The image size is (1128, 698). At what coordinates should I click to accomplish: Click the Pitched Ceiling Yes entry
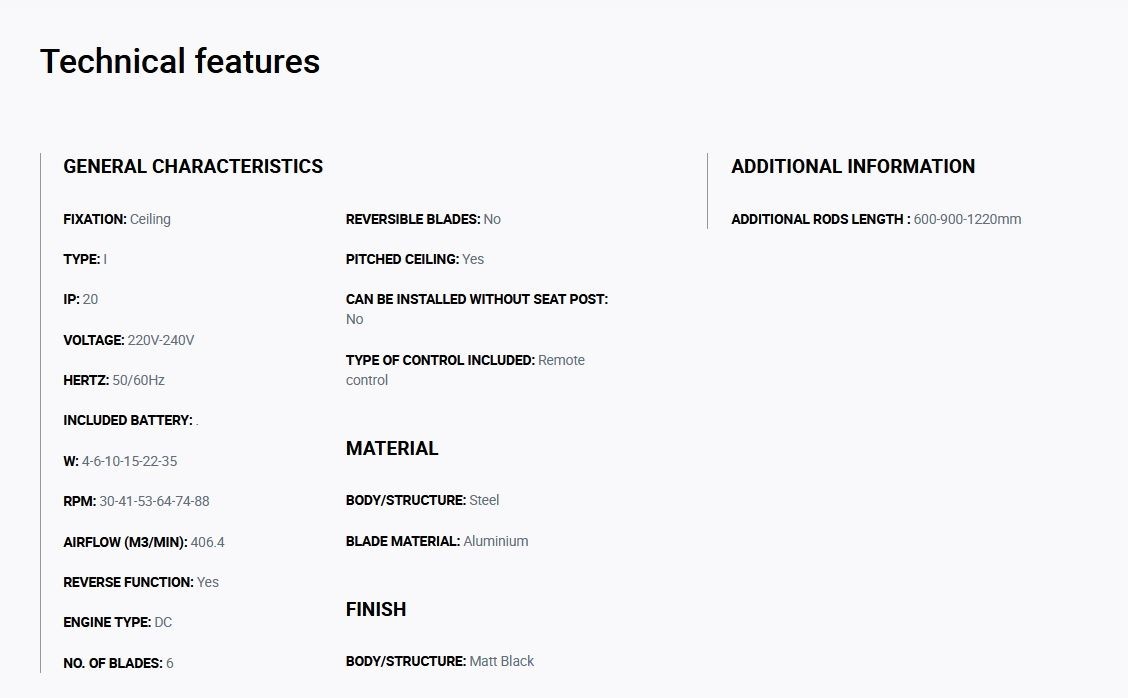[415, 259]
